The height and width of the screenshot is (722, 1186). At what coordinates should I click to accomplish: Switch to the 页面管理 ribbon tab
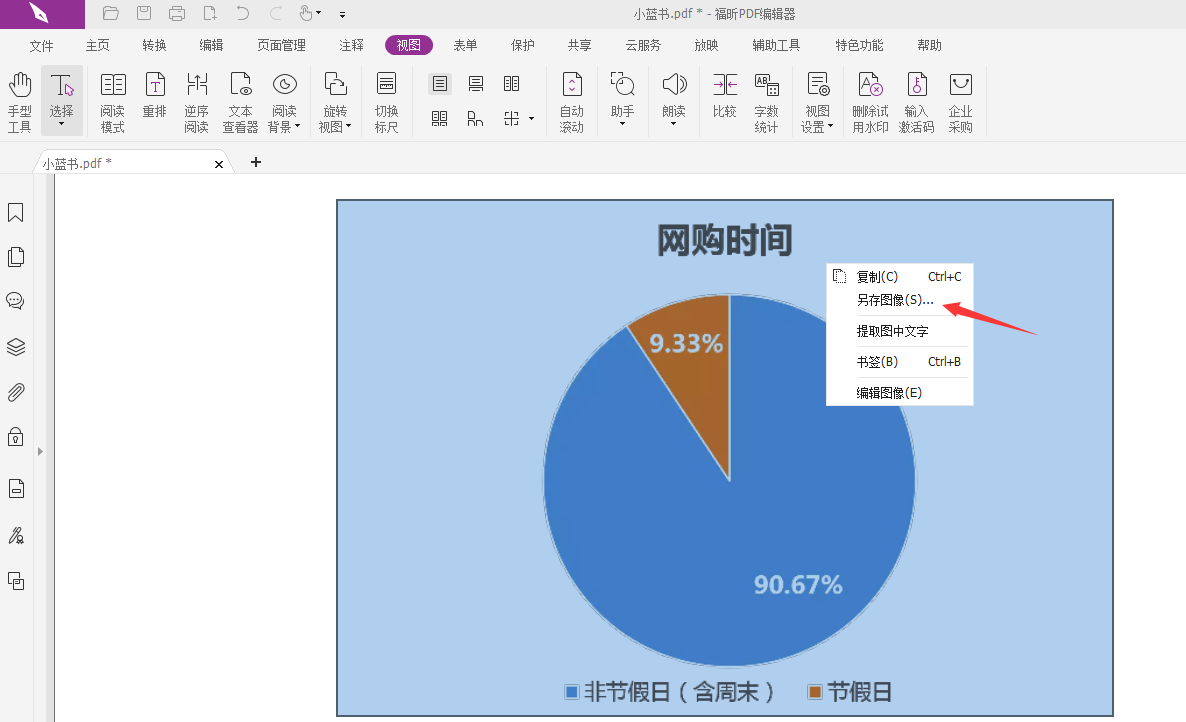(x=280, y=45)
